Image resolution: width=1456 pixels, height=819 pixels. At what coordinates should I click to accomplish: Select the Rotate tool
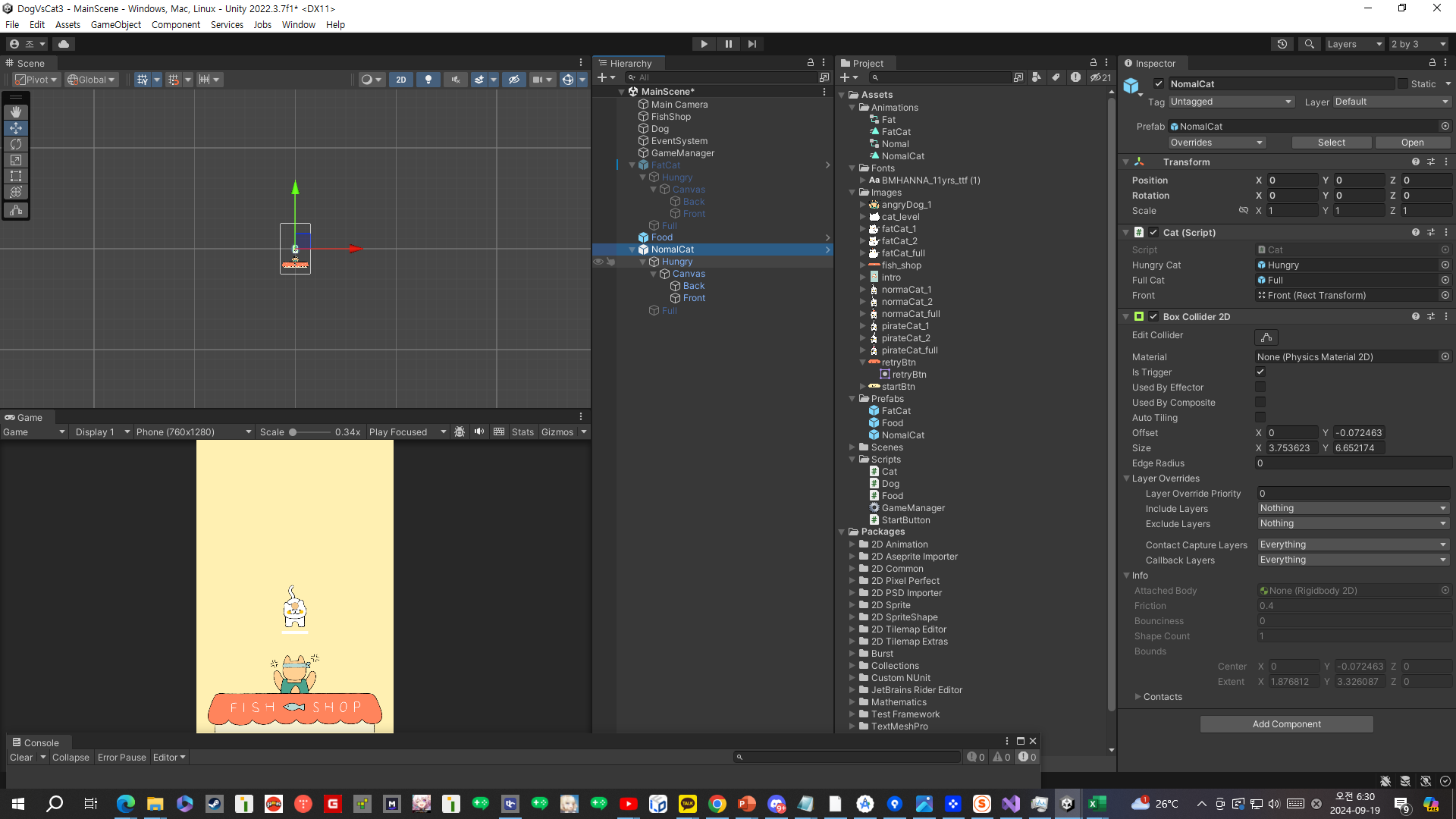pos(16,144)
